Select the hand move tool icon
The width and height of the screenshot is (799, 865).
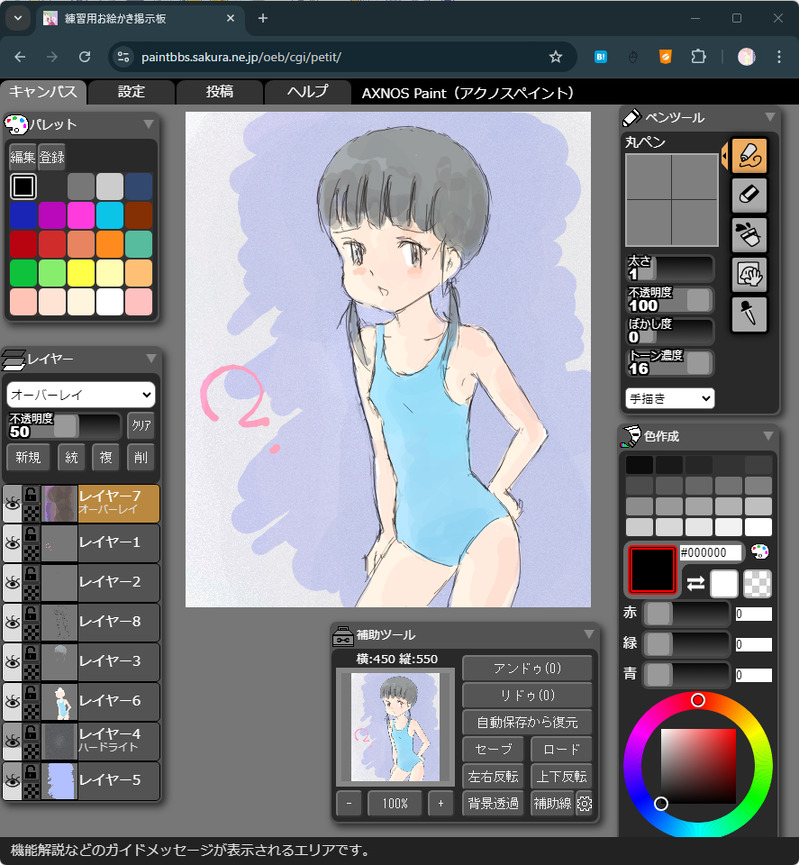point(749,275)
